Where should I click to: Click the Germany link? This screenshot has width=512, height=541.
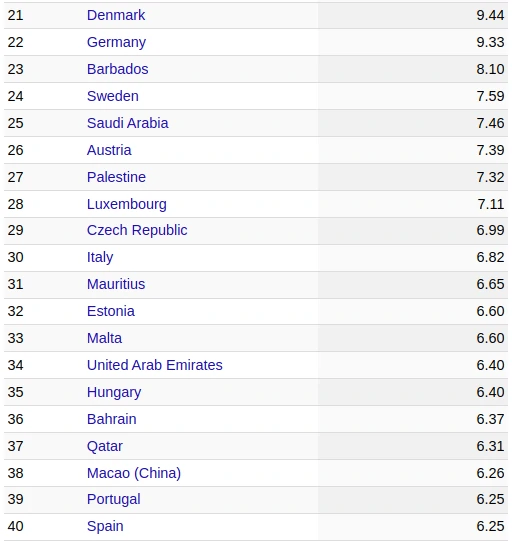click(116, 42)
